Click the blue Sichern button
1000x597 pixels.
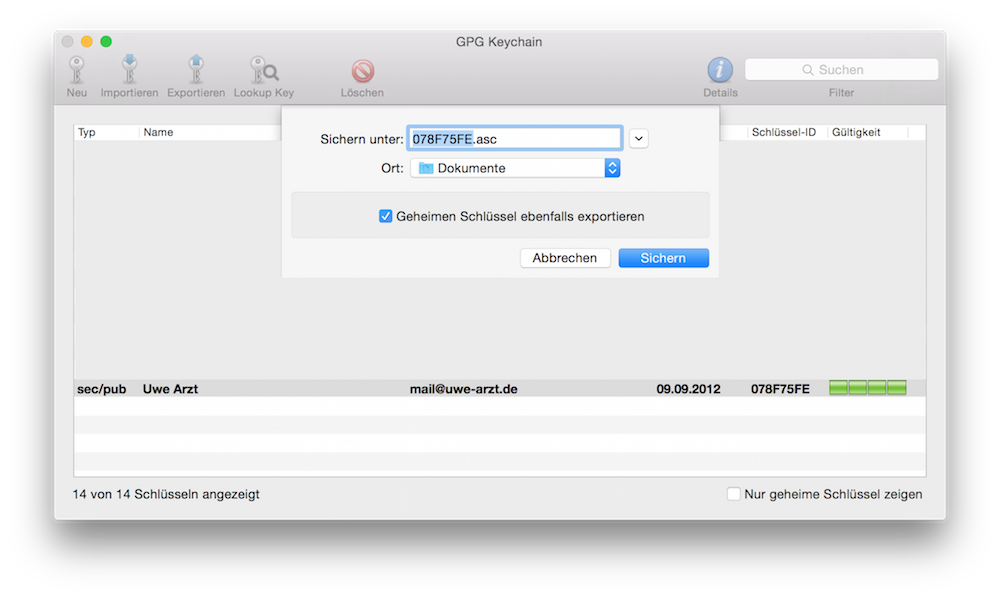point(663,258)
